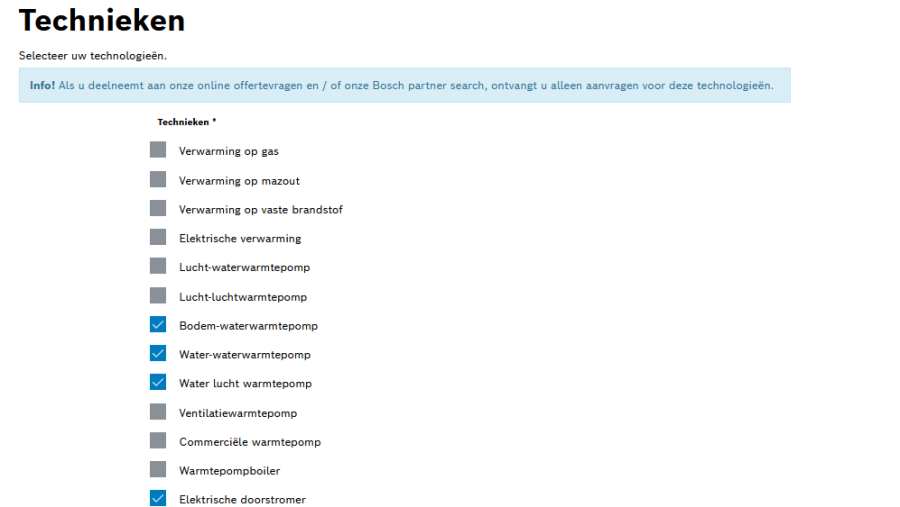Click the 'Lucht-waterwarmtepomp' label

click(x=244, y=268)
